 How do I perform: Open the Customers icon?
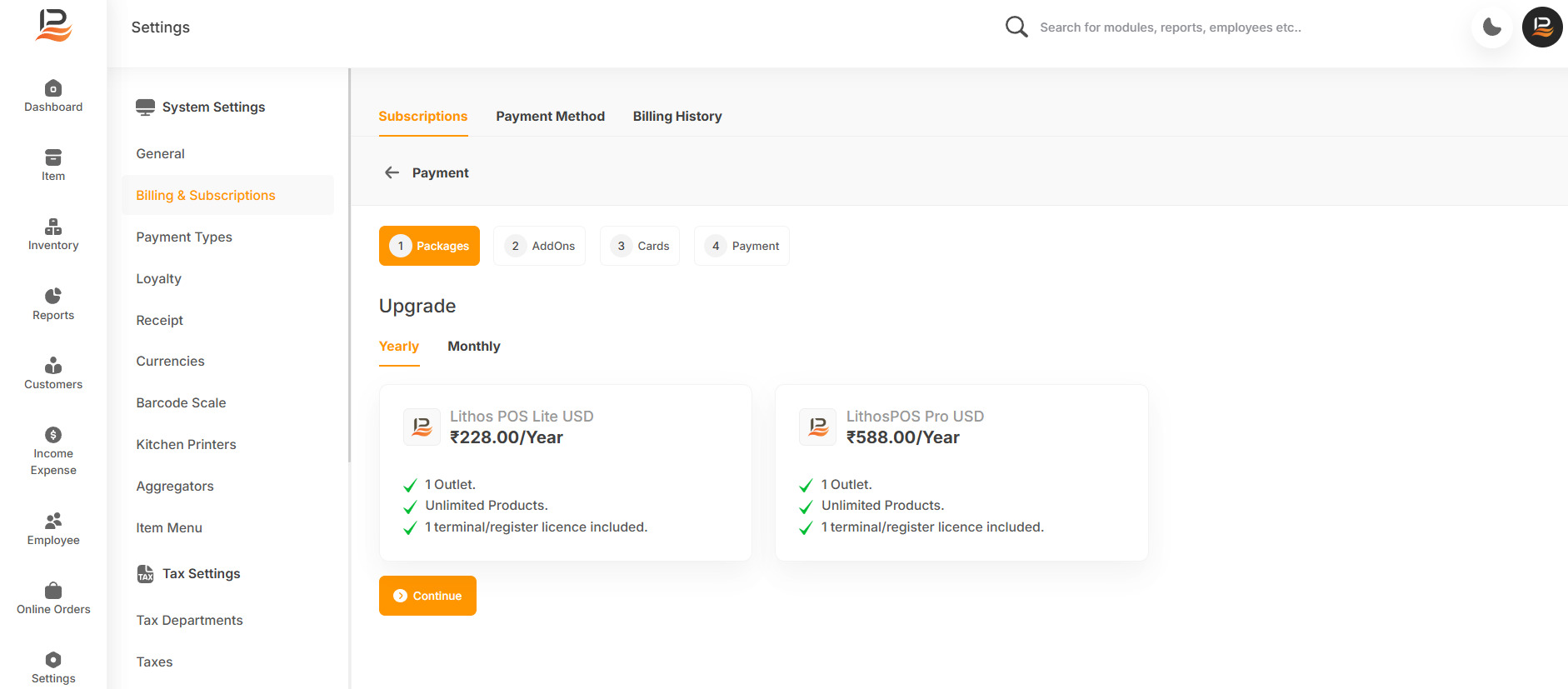(53, 365)
